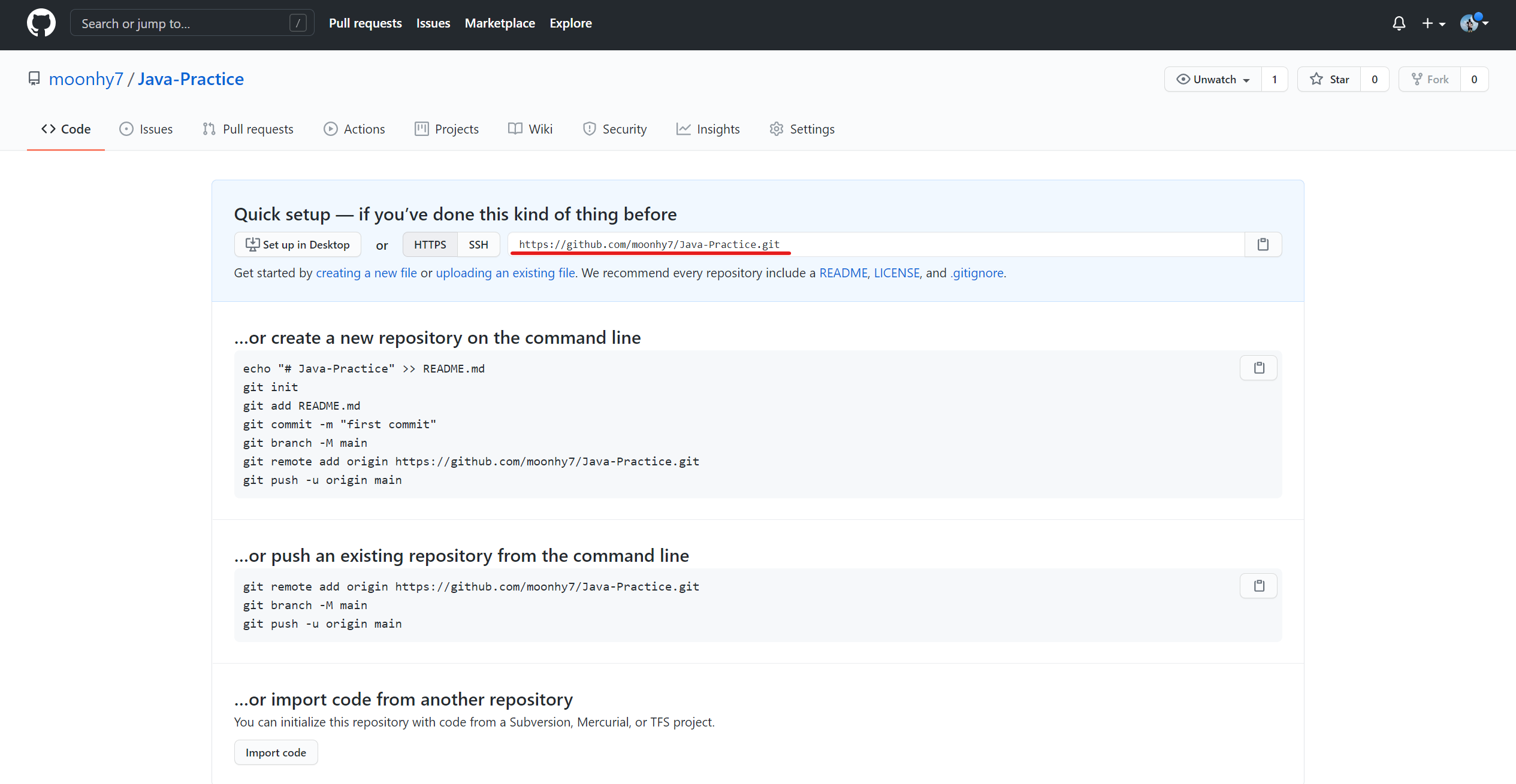Go to the Actions tab

[x=354, y=129]
